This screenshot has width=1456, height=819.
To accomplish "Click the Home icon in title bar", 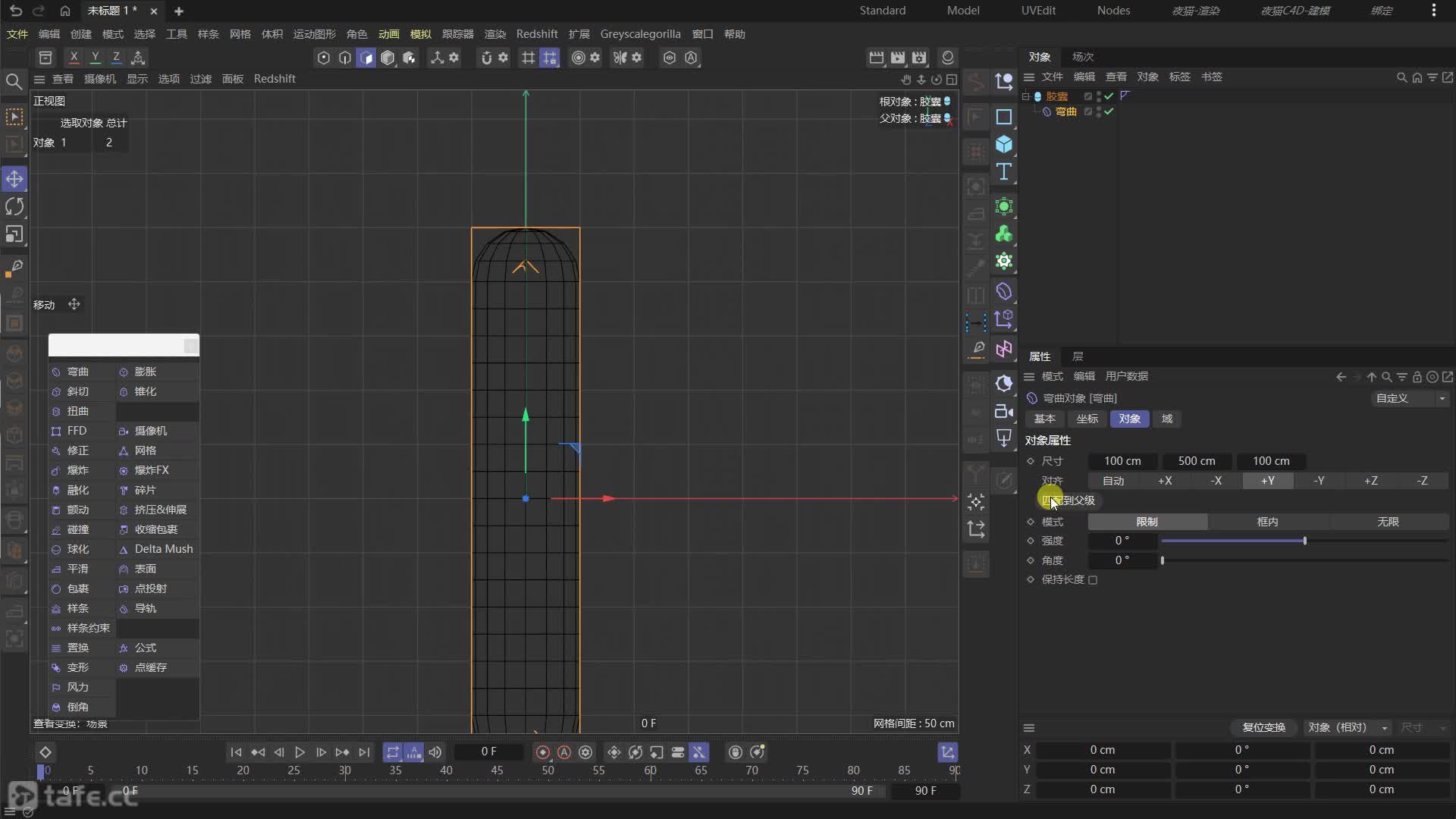I will pos(65,11).
